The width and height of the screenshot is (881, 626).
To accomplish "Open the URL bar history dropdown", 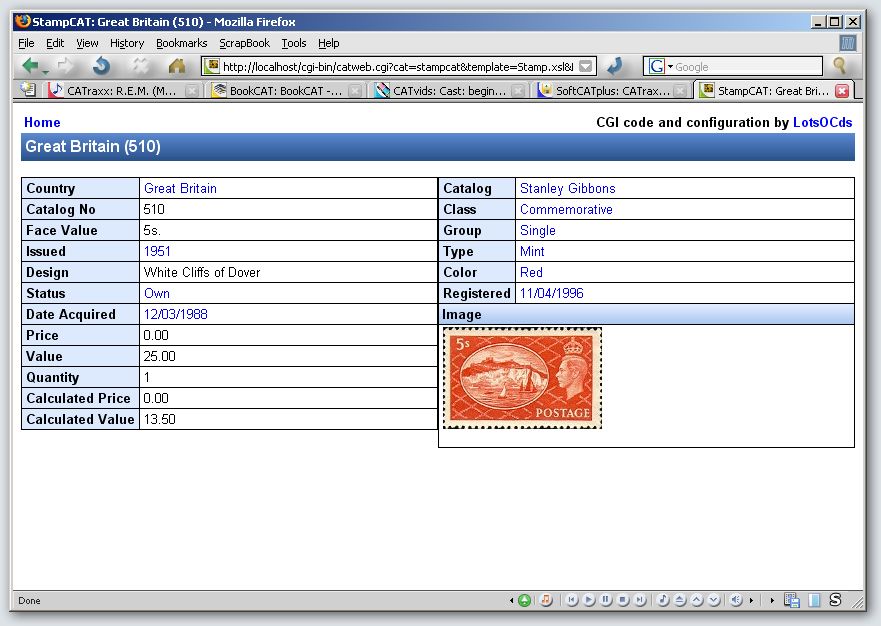I will click(x=586, y=66).
